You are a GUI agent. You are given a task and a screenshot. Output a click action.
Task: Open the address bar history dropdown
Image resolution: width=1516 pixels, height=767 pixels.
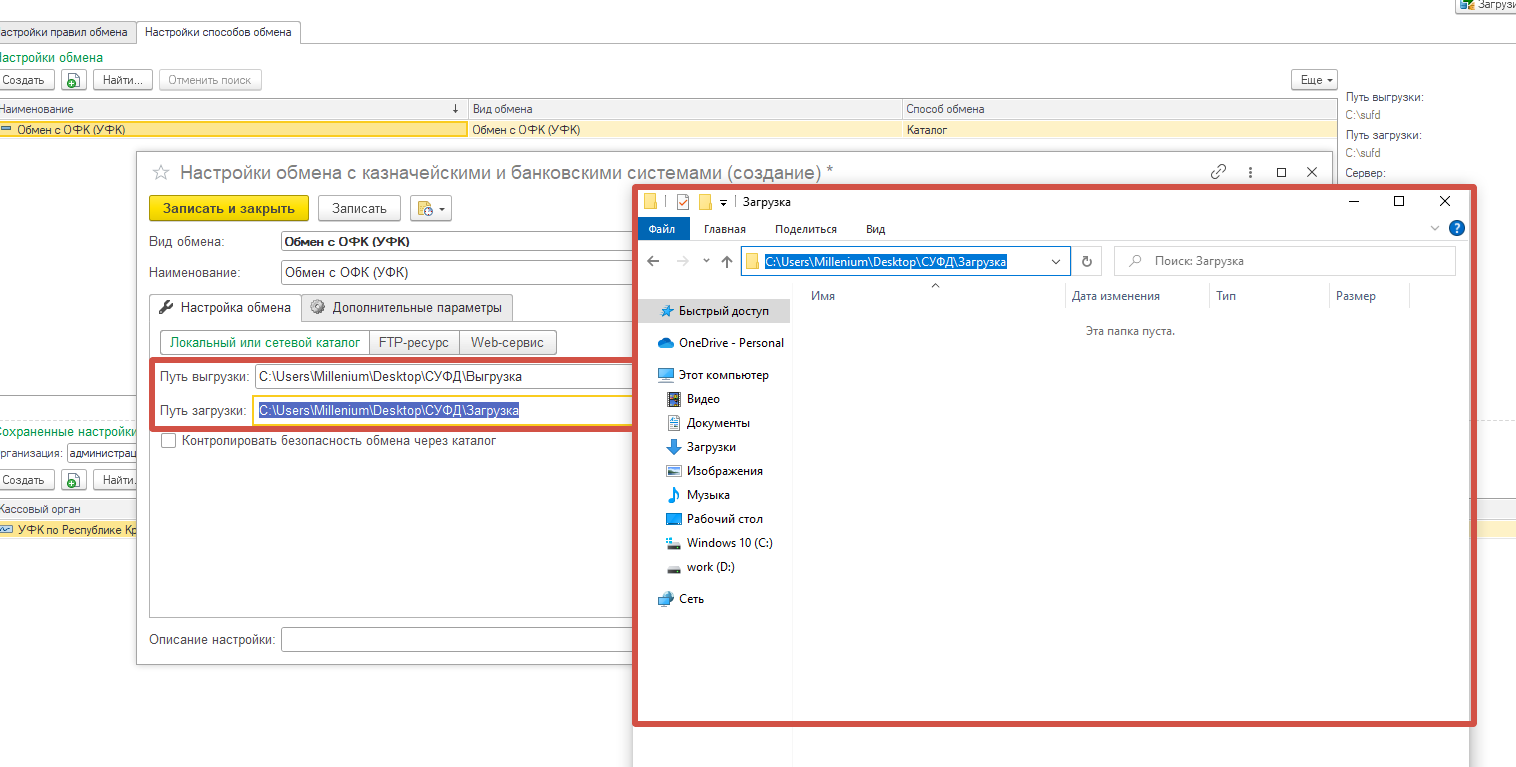pyautogui.click(x=1057, y=261)
